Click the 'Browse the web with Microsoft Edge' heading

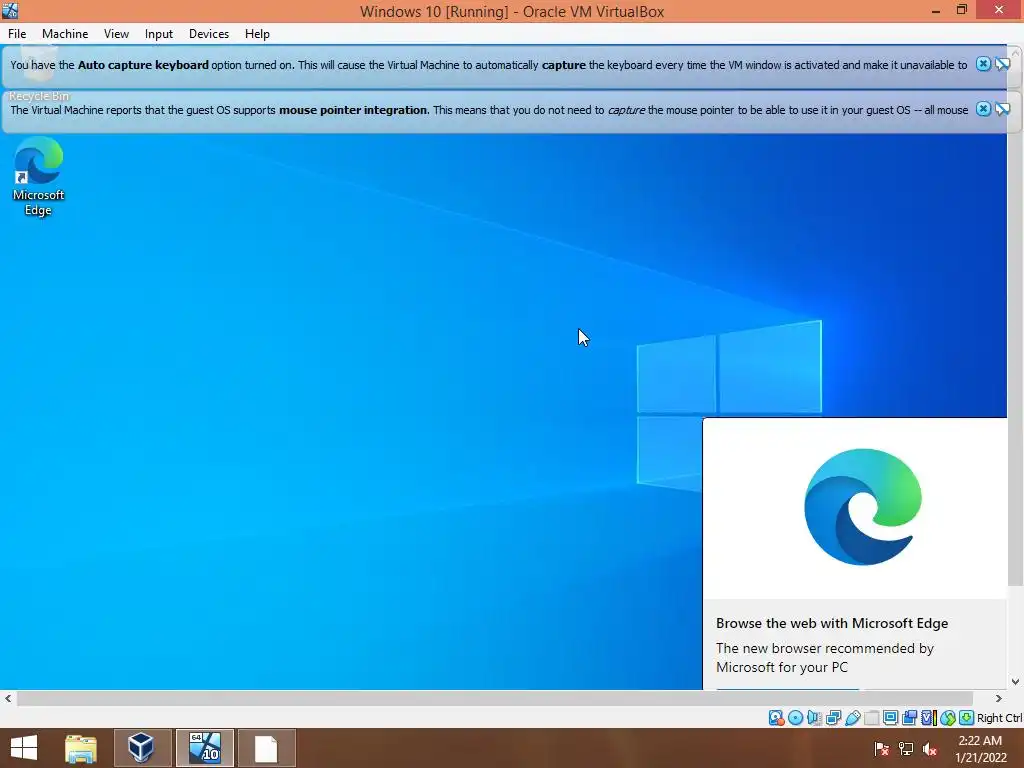click(832, 623)
